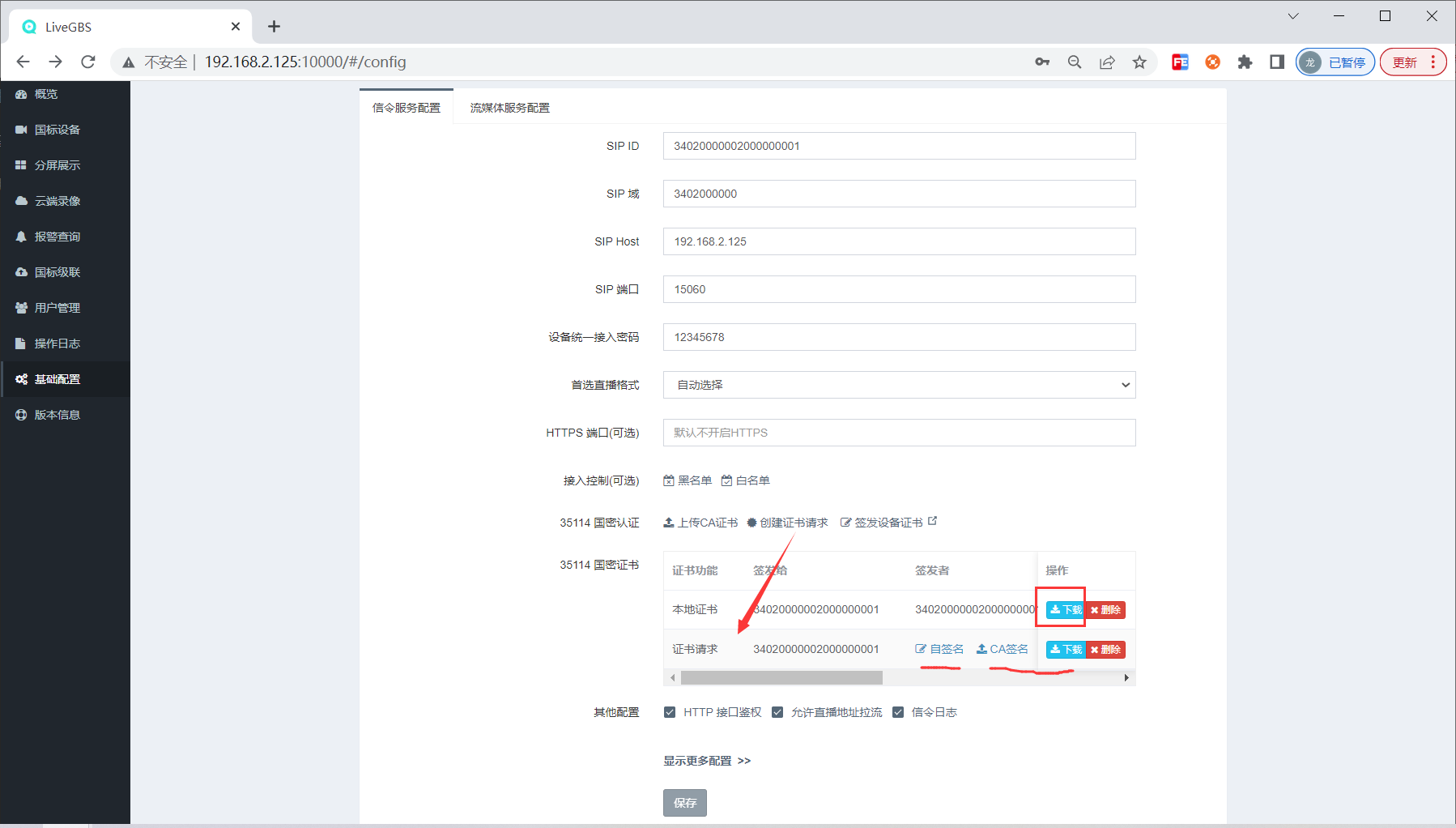Open saved passwords key icon
Screen dimensions: 1456x828
(x=1042, y=62)
